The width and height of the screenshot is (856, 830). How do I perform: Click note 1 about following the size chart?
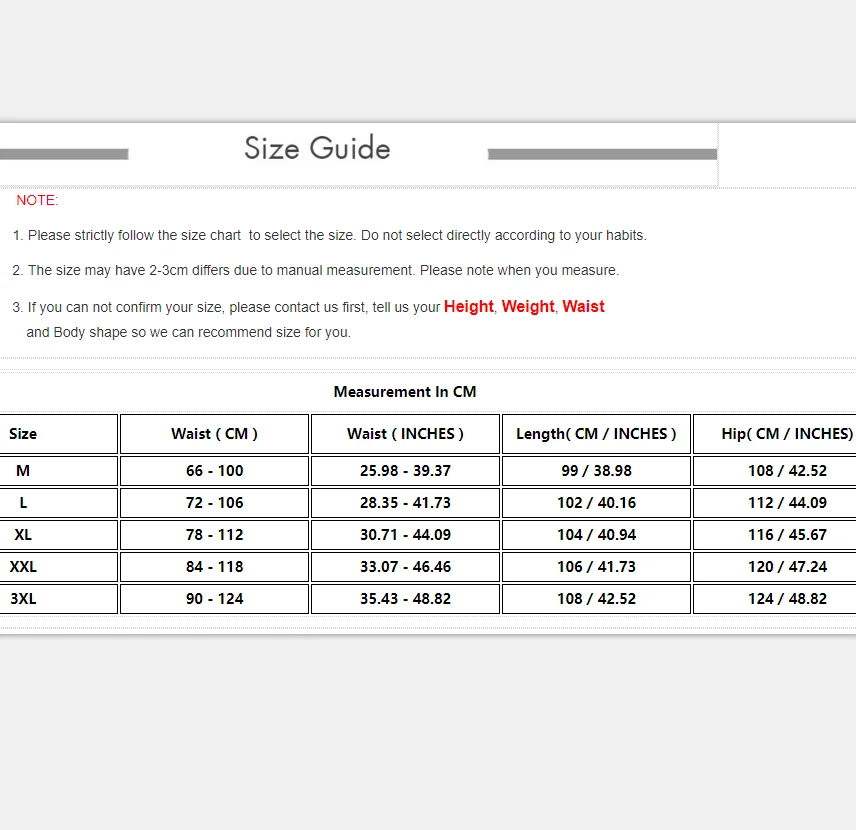330,235
